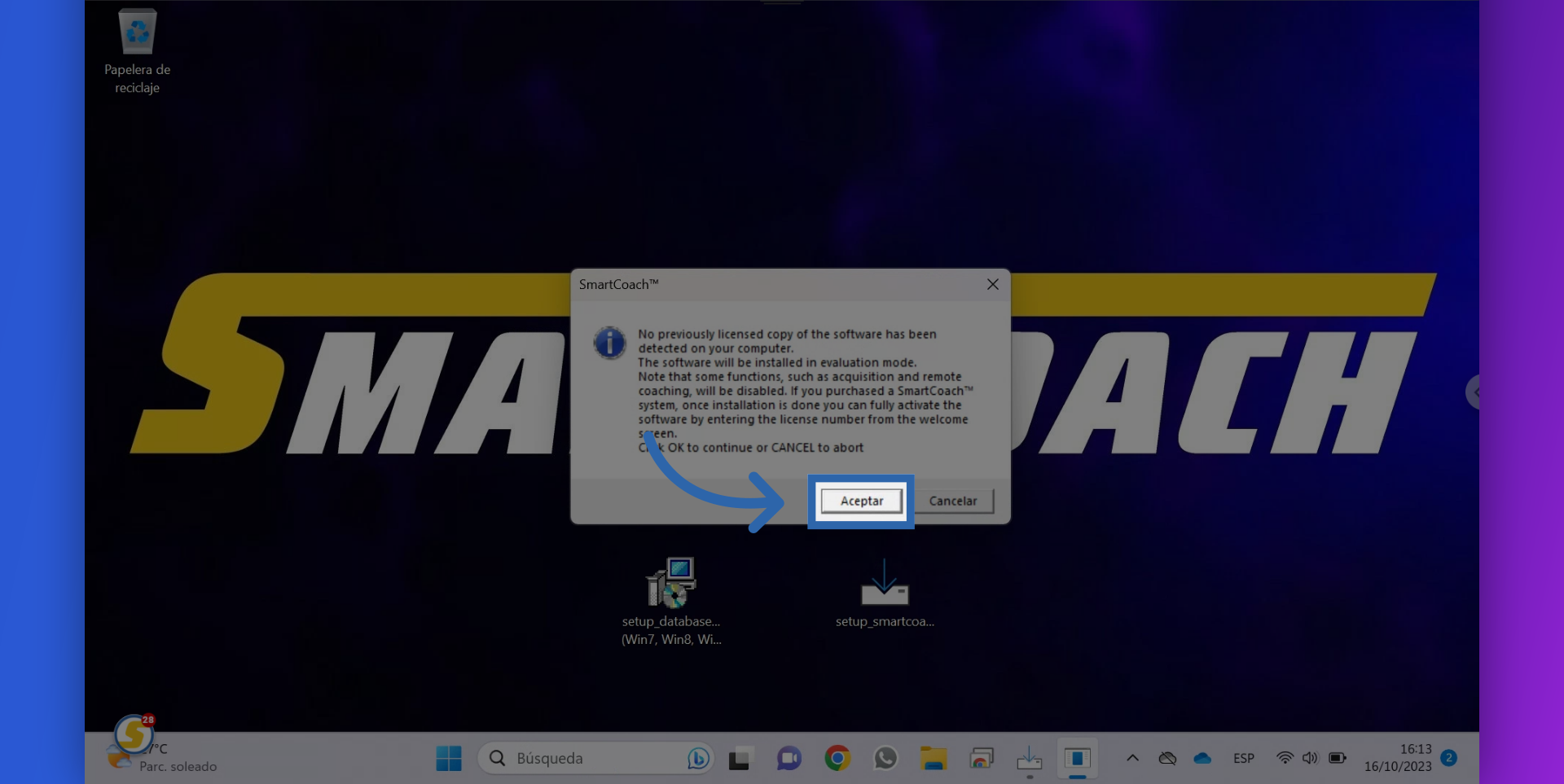Screen dimensions: 1564x784
Task: Click the Aceptar button in SmartCoach dialog
Action: coord(861,501)
